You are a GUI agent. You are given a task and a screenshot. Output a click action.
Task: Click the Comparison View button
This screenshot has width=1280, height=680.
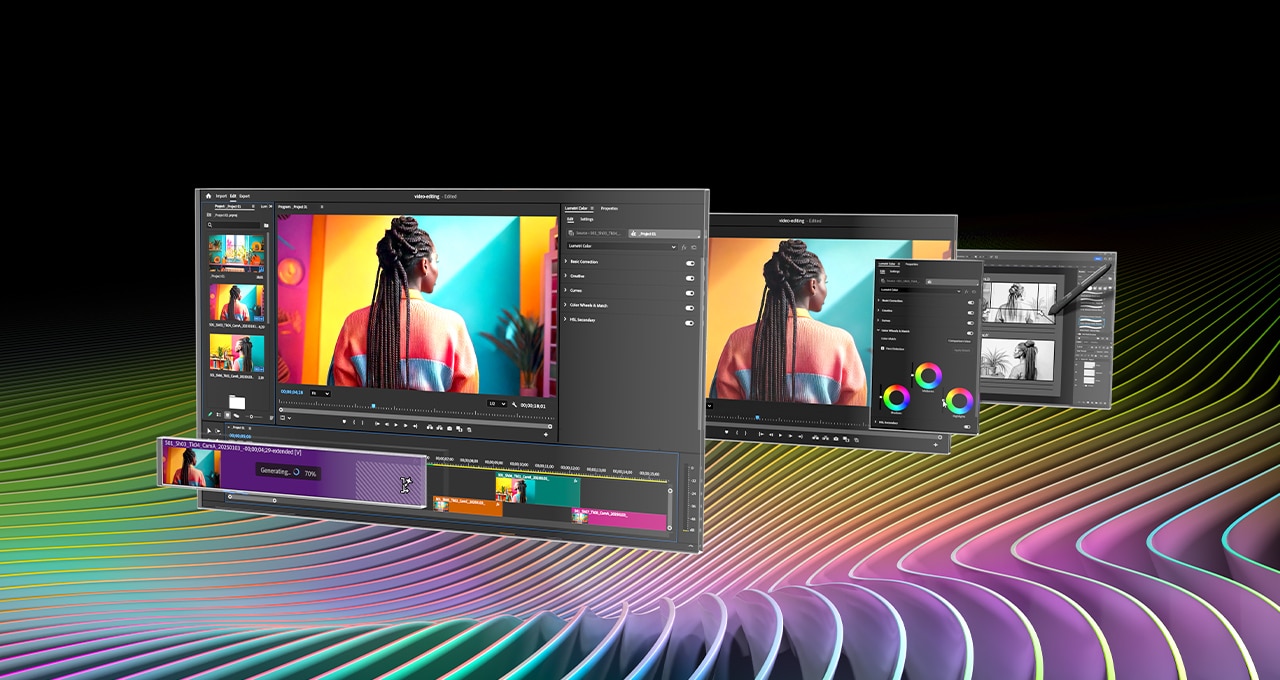coord(959,341)
